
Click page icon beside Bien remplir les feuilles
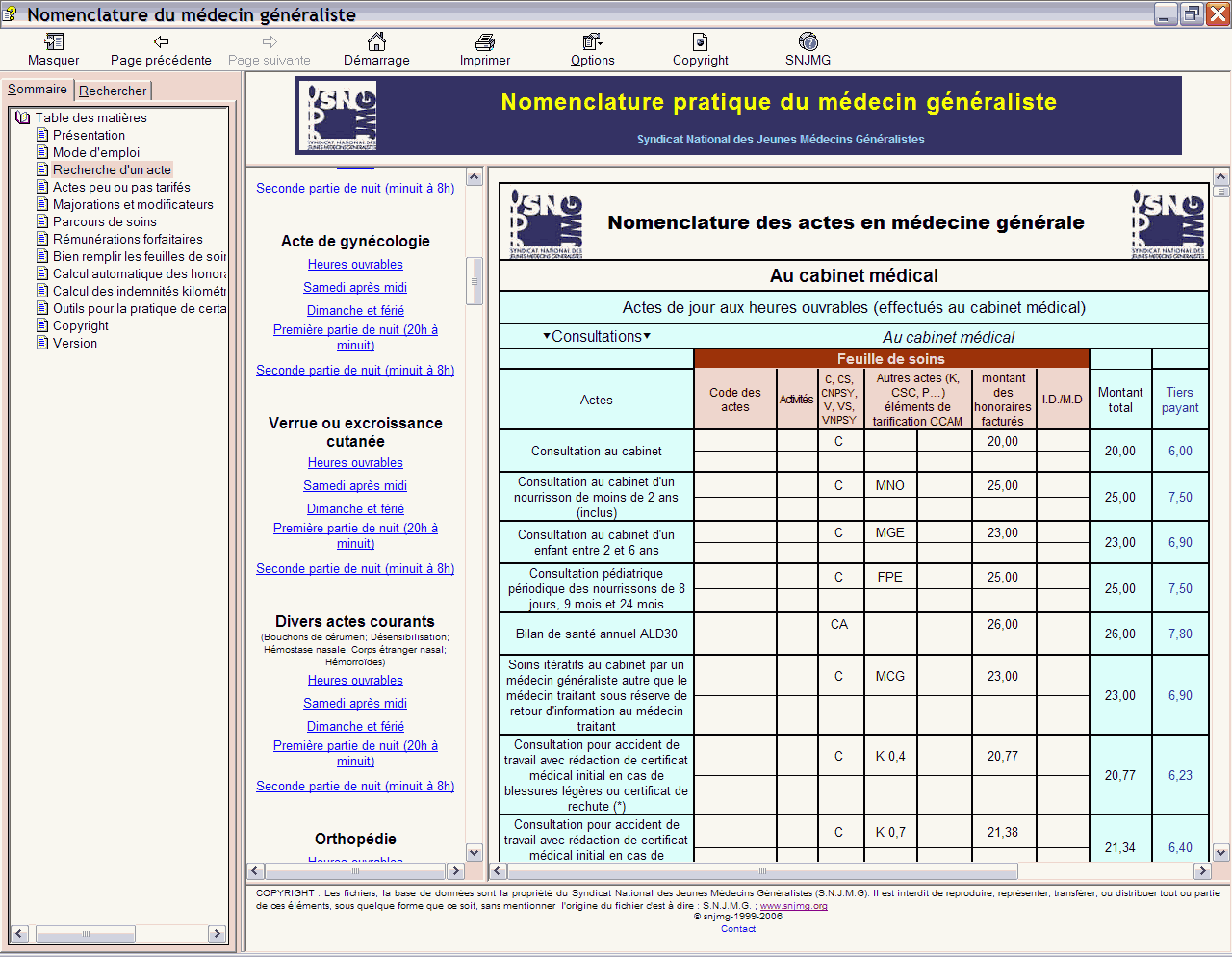point(42,256)
